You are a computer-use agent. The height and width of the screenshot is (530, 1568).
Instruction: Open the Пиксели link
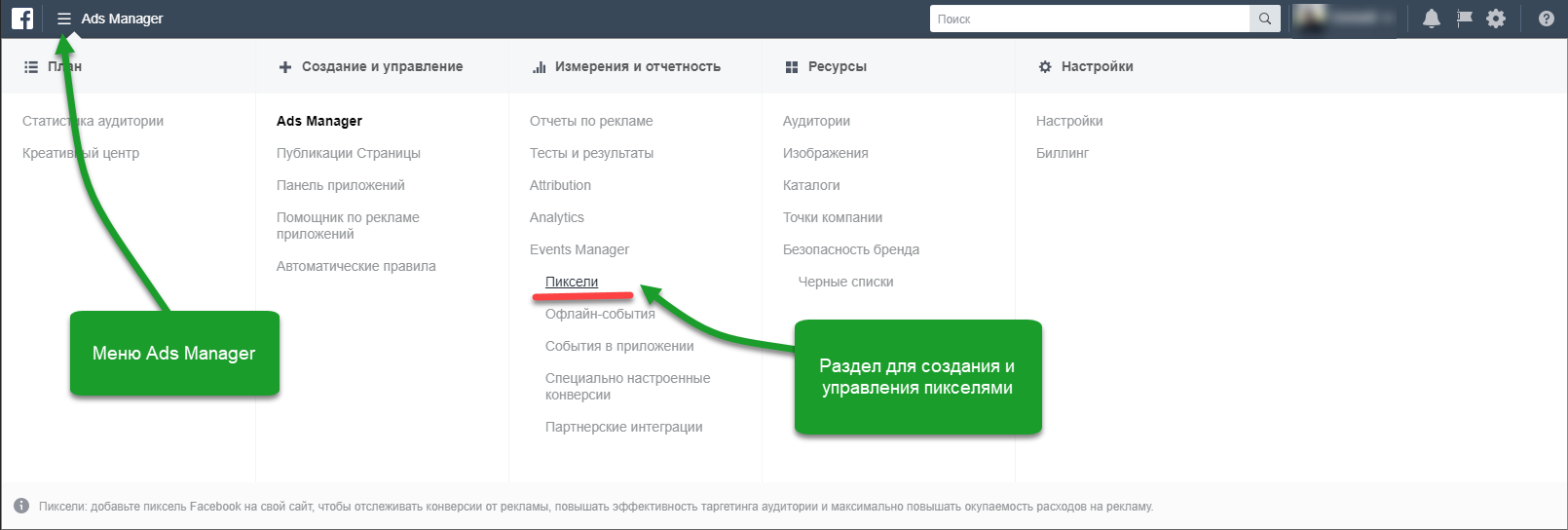(572, 282)
